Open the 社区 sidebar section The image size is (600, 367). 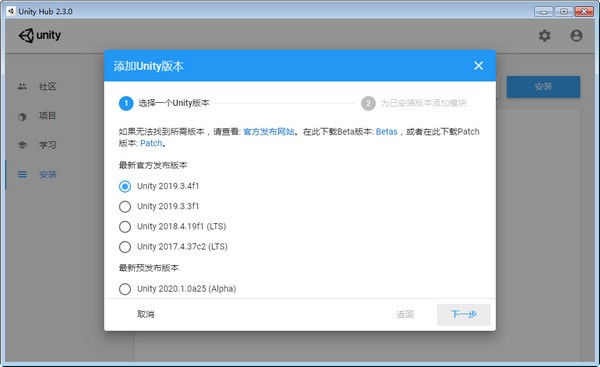(x=47, y=86)
